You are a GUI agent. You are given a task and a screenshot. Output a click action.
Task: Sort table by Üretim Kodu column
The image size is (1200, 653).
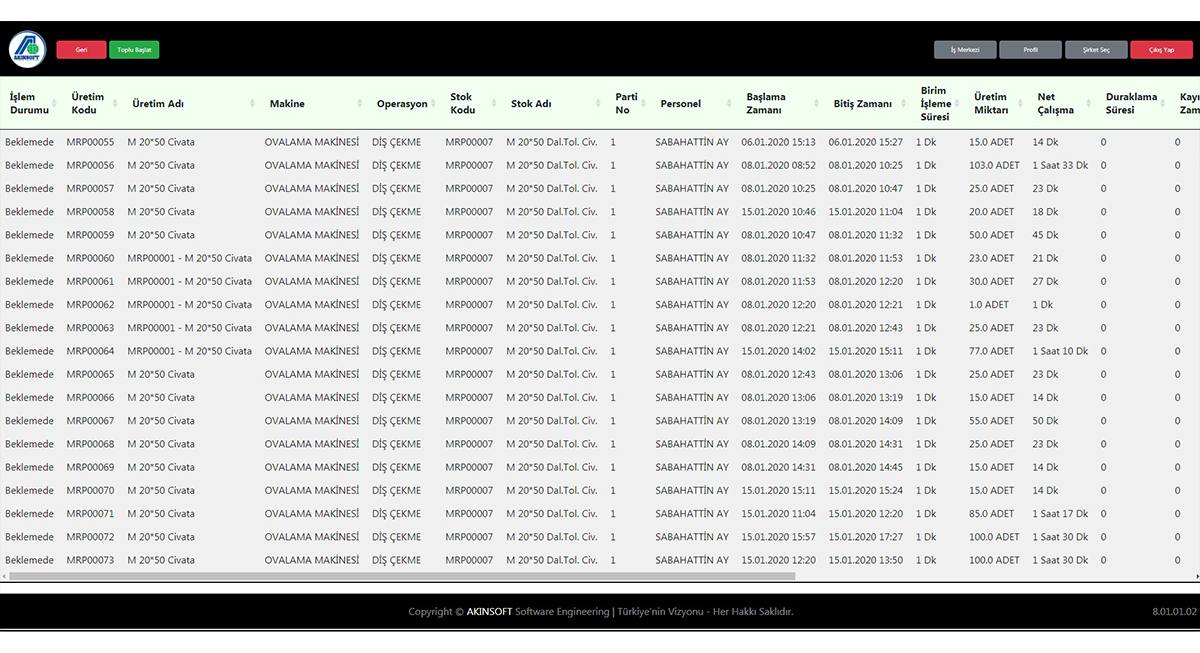point(88,103)
